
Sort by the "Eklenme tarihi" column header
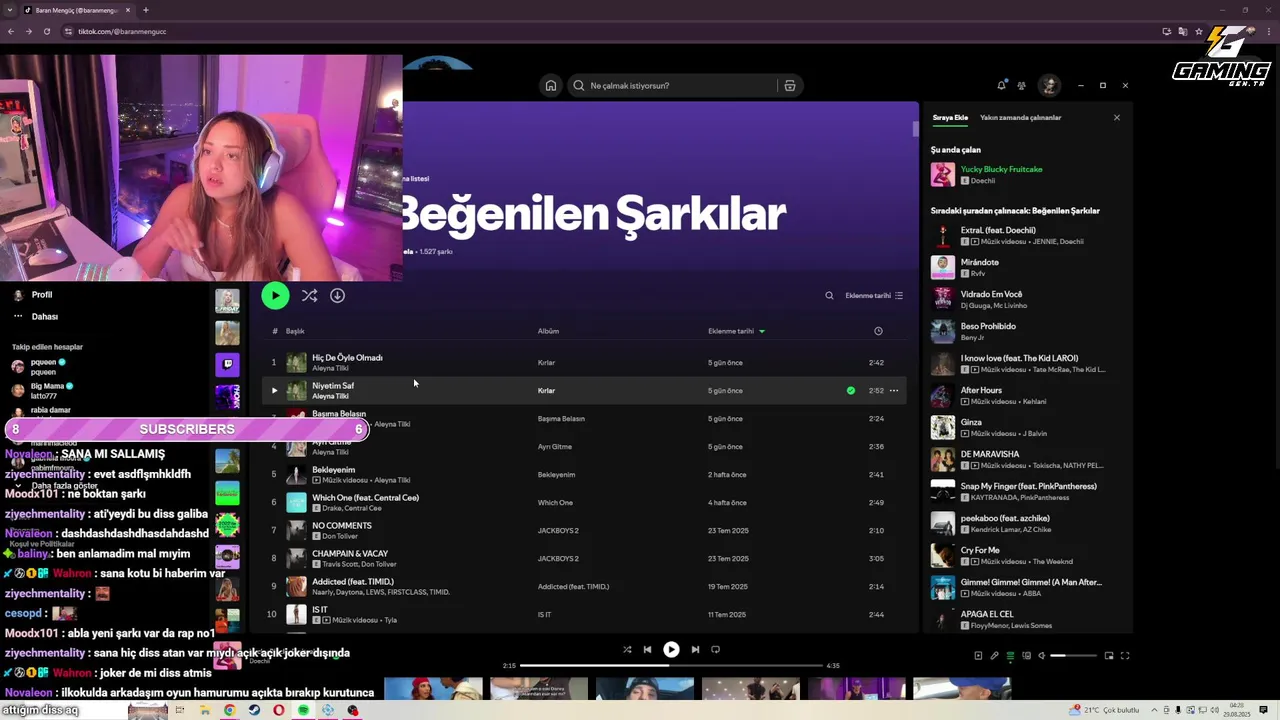pos(736,331)
